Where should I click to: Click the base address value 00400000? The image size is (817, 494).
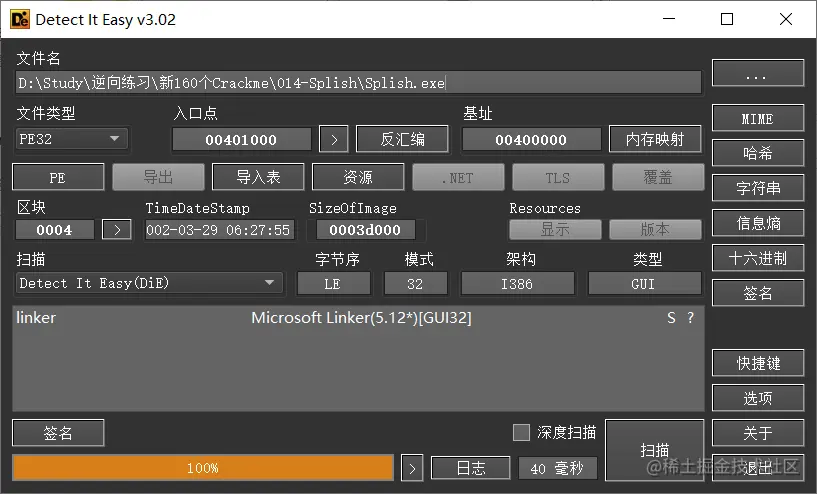[x=531, y=139]
